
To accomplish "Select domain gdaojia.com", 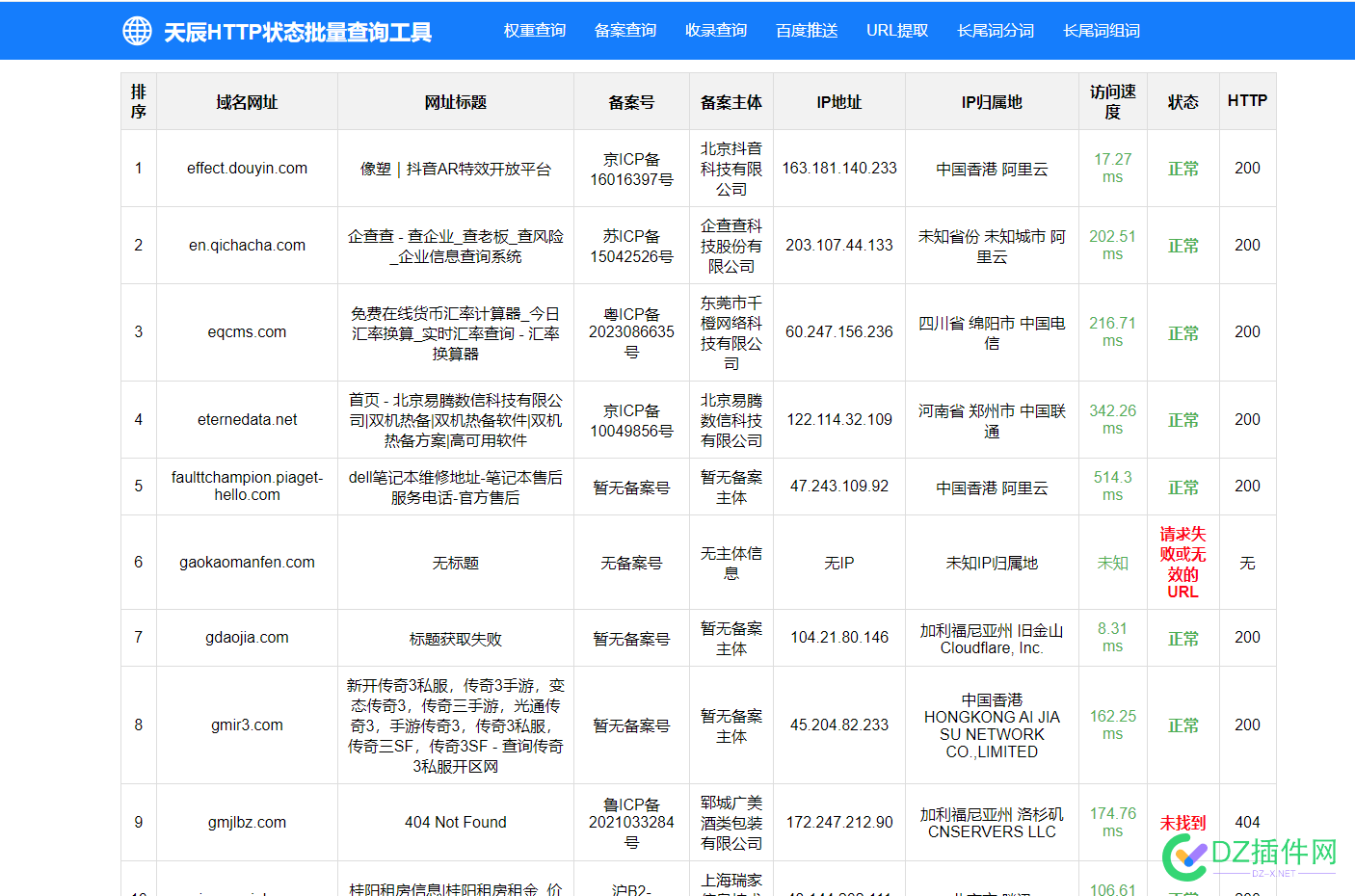I will pos(247,637).
